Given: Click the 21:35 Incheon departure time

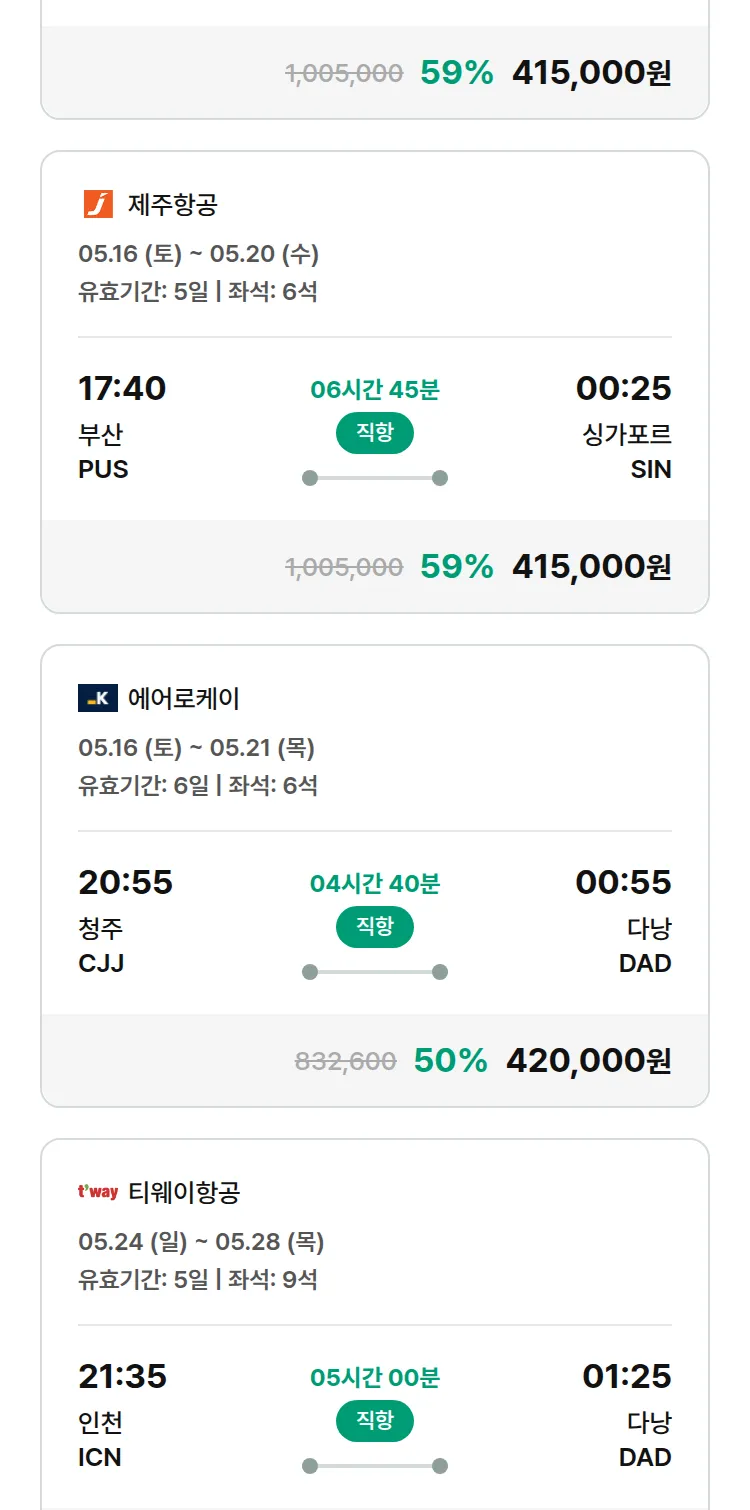Looking at the screenshot, I should tap(122, 1376).
